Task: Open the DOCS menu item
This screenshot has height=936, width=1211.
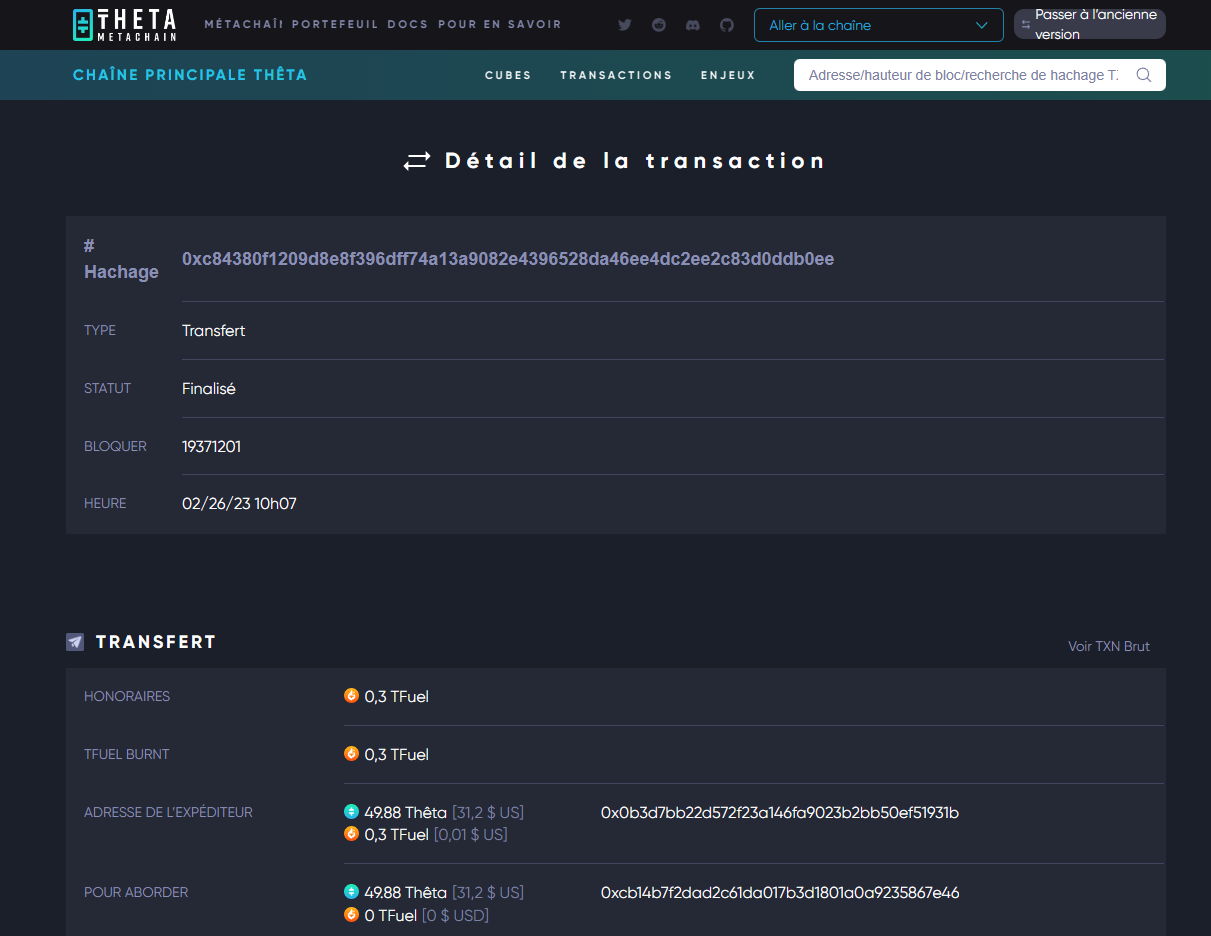Action: 408,24
